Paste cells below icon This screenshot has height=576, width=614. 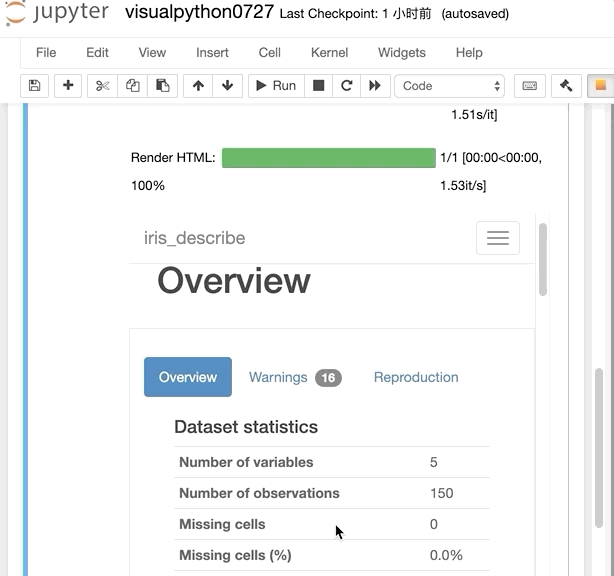tap(163, 85)
